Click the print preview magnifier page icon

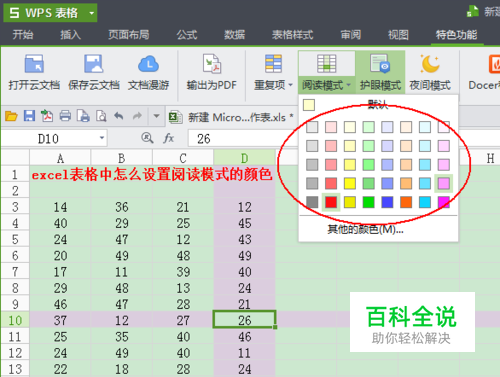[x=101, y=116]
